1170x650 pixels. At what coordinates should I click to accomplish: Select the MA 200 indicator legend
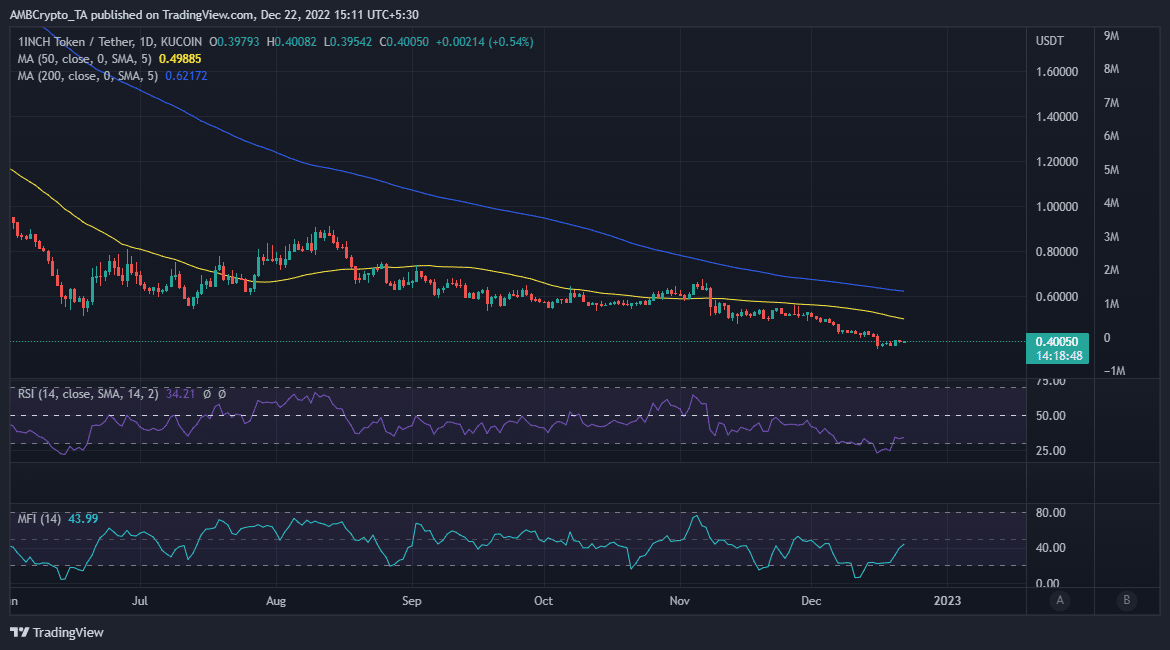[87, 75]
